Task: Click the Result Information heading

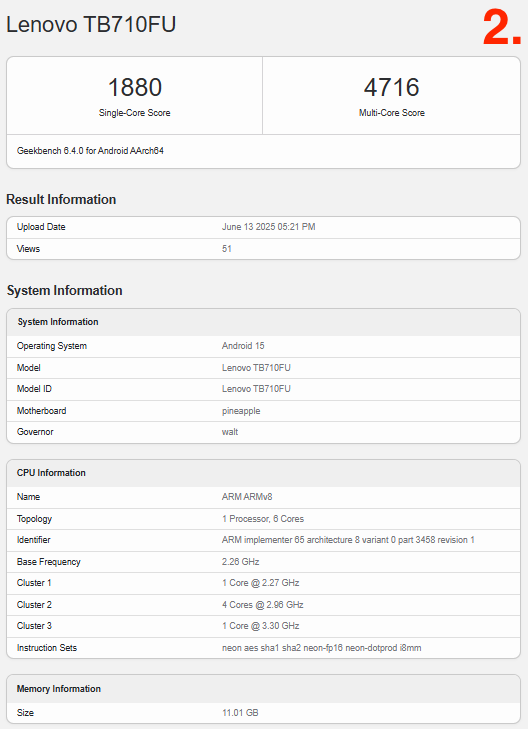Action: click(61, 199)
